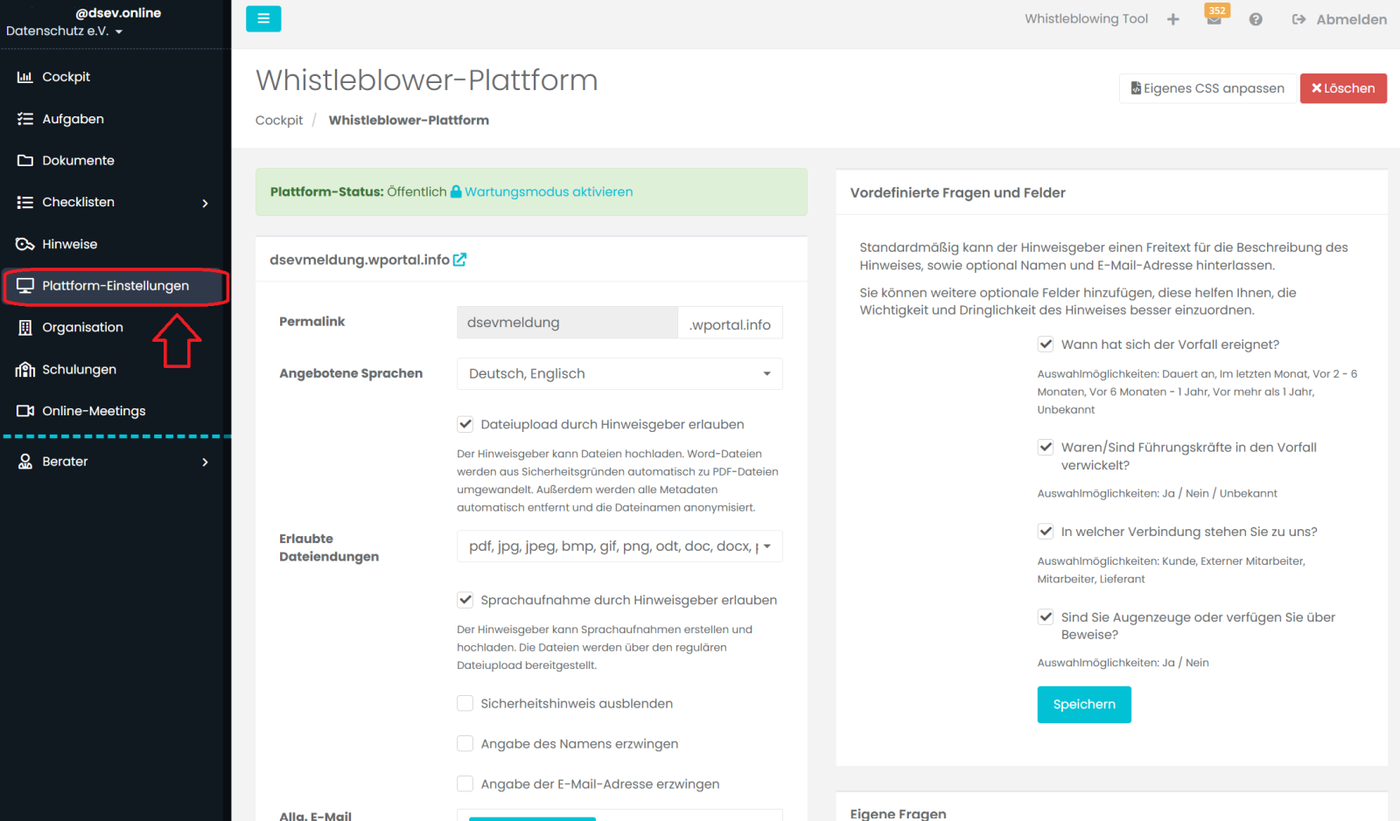The image size is (1400, 821).
Task: Click the Wartungsmodus aktivieren link
Action: tap(548, 192)
